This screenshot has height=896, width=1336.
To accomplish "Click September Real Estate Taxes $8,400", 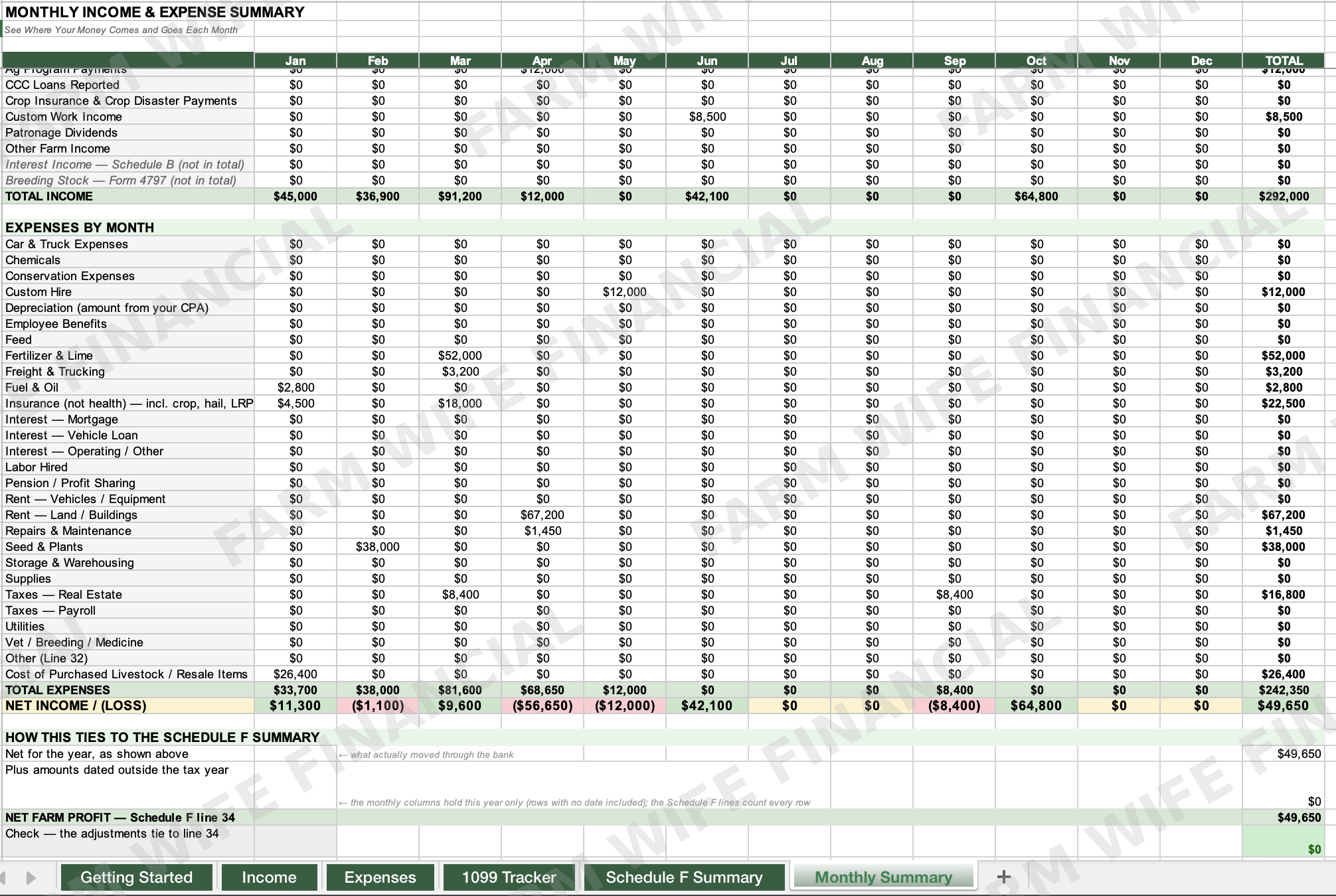I will point(954,595).
